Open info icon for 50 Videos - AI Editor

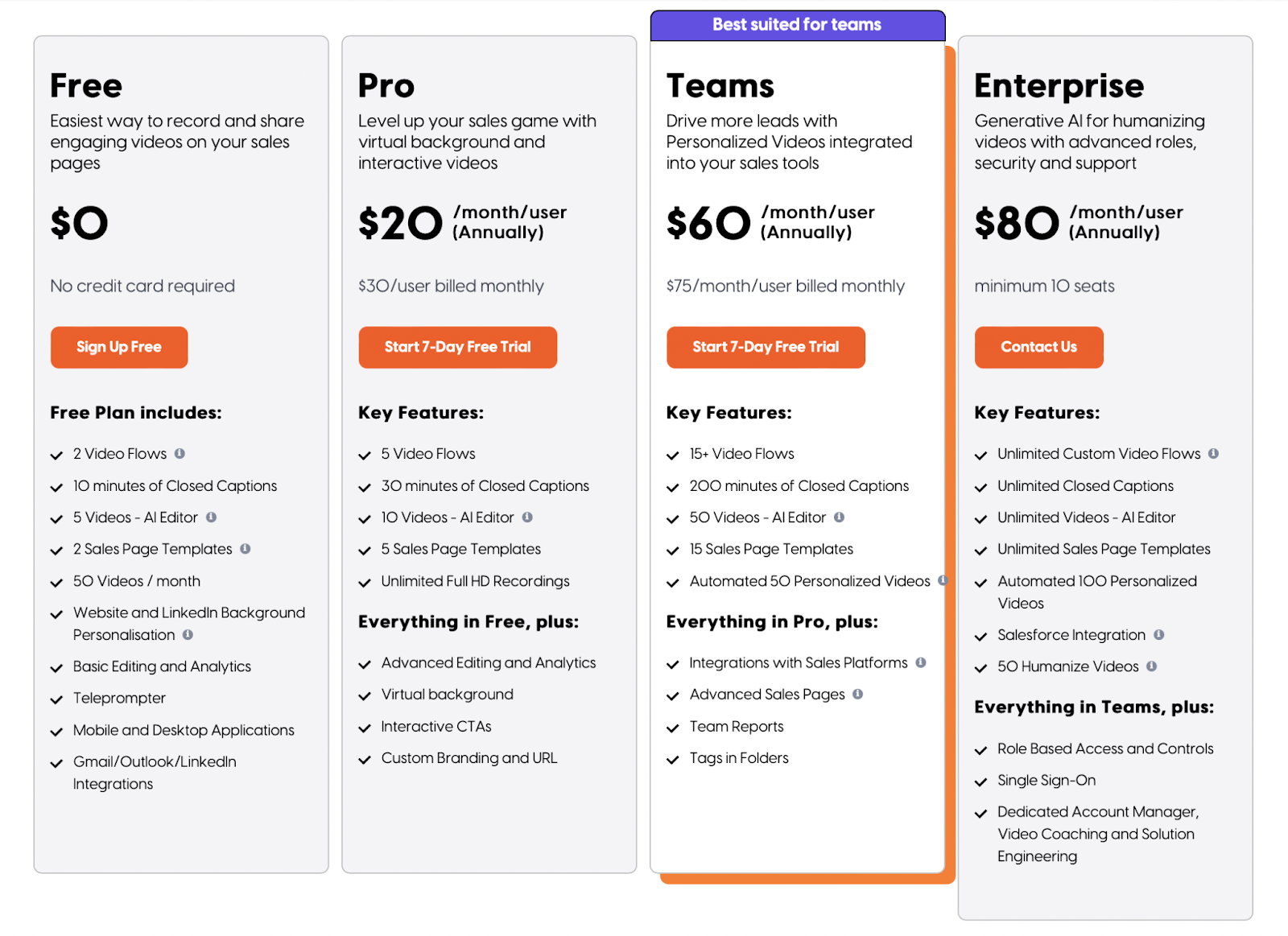click(839, 517)
